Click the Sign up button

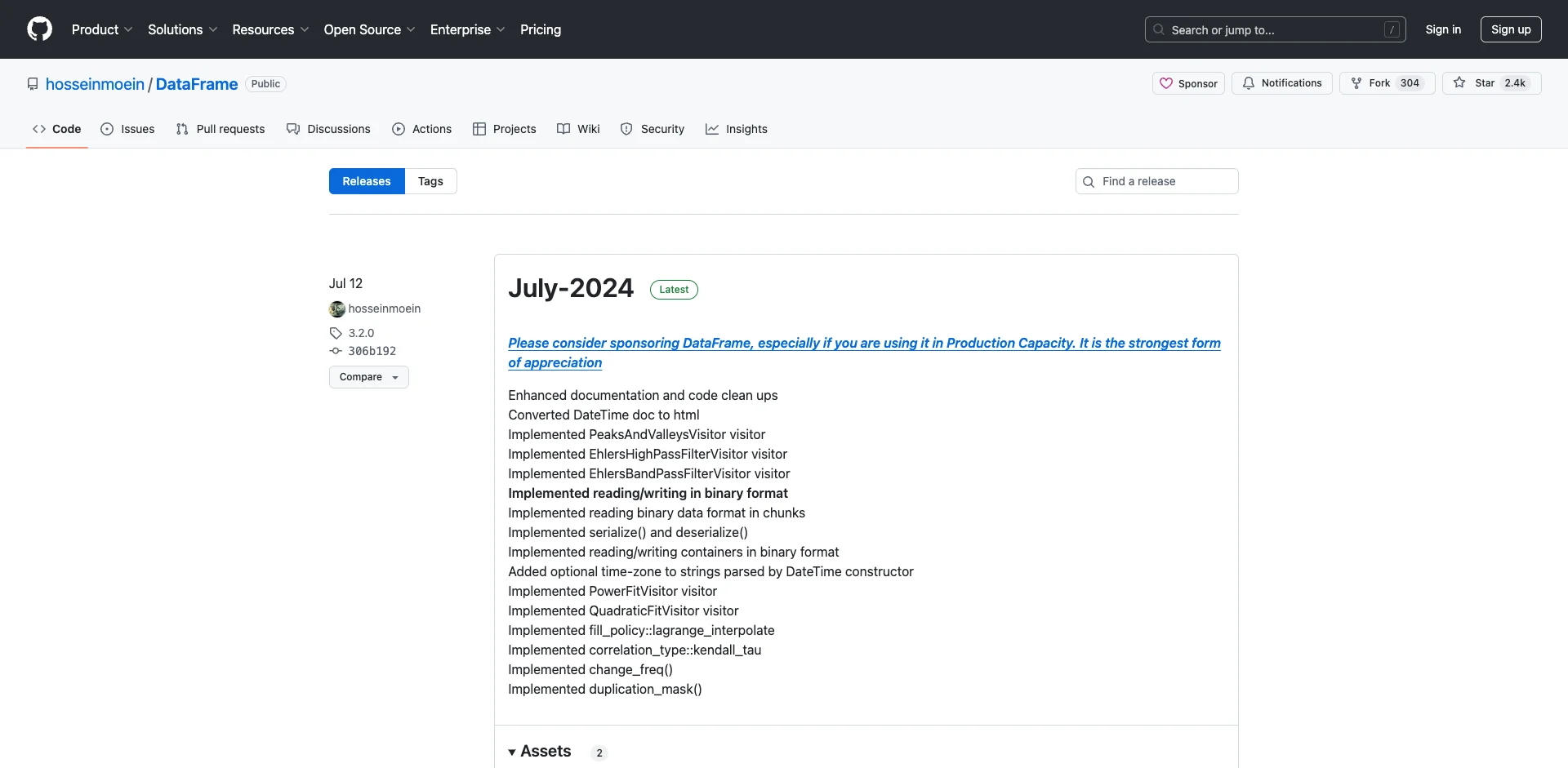[x=1511, y=29]
